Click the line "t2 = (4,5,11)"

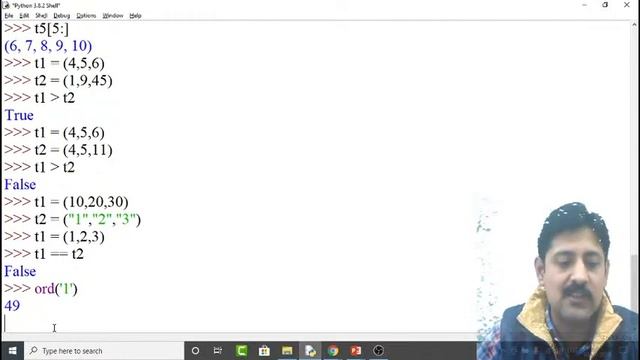[x=73, y=150]
